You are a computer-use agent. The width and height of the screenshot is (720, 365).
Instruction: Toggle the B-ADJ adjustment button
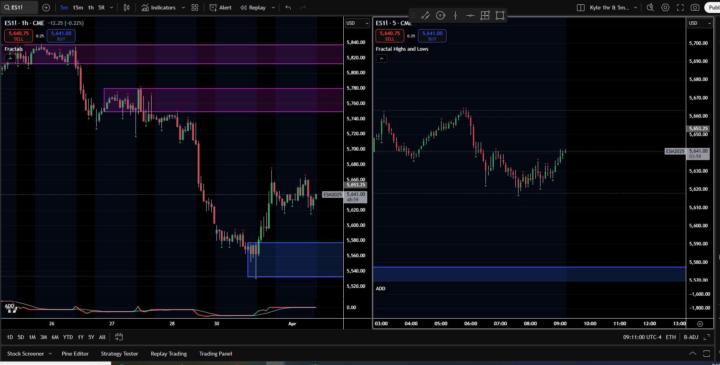[x=691, y=337]
